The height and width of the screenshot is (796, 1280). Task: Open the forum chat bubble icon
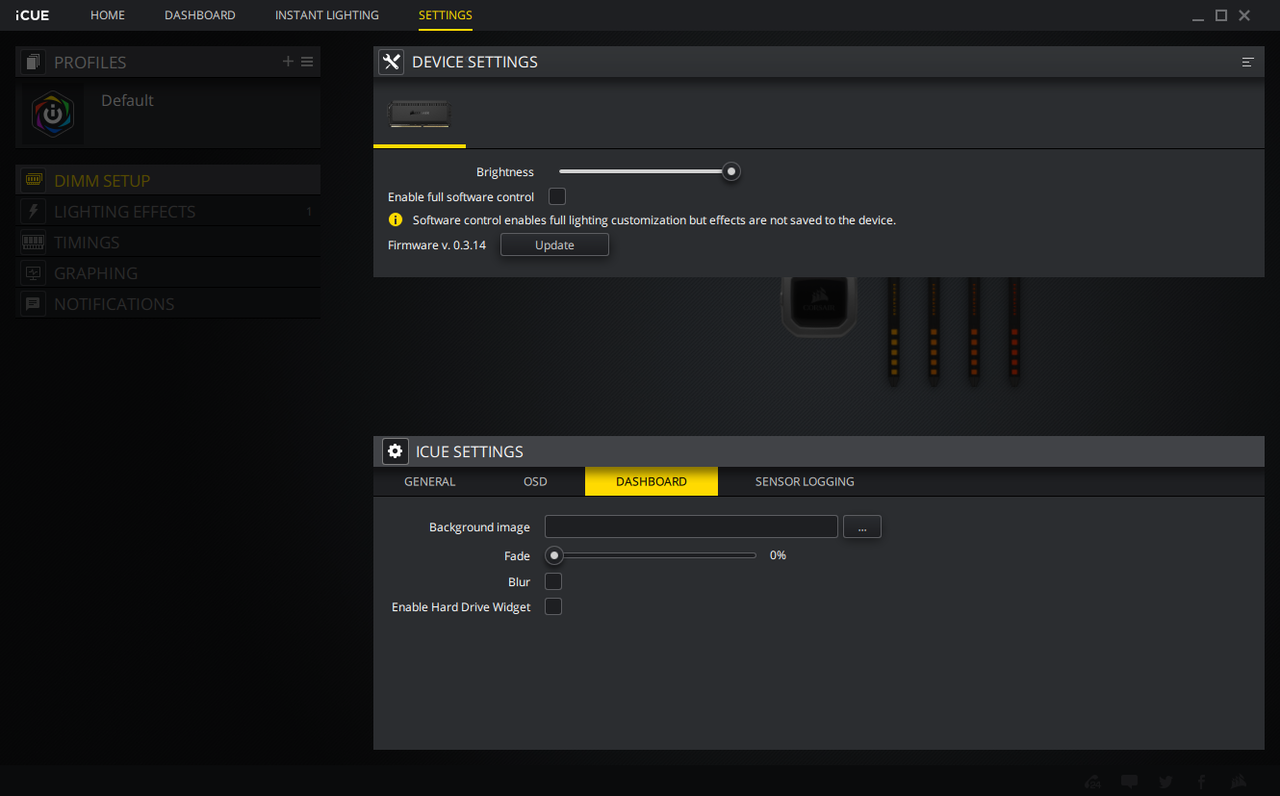click(1129, 782)
